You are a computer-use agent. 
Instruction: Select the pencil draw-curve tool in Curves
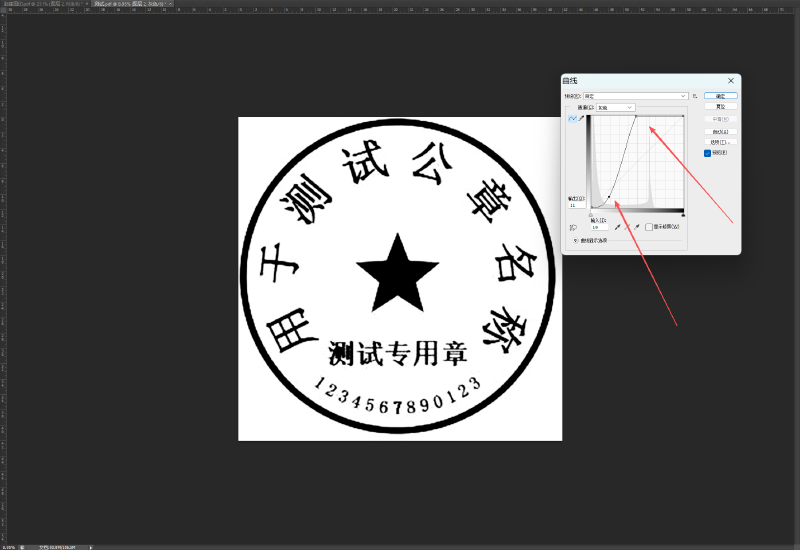[581, 118]
